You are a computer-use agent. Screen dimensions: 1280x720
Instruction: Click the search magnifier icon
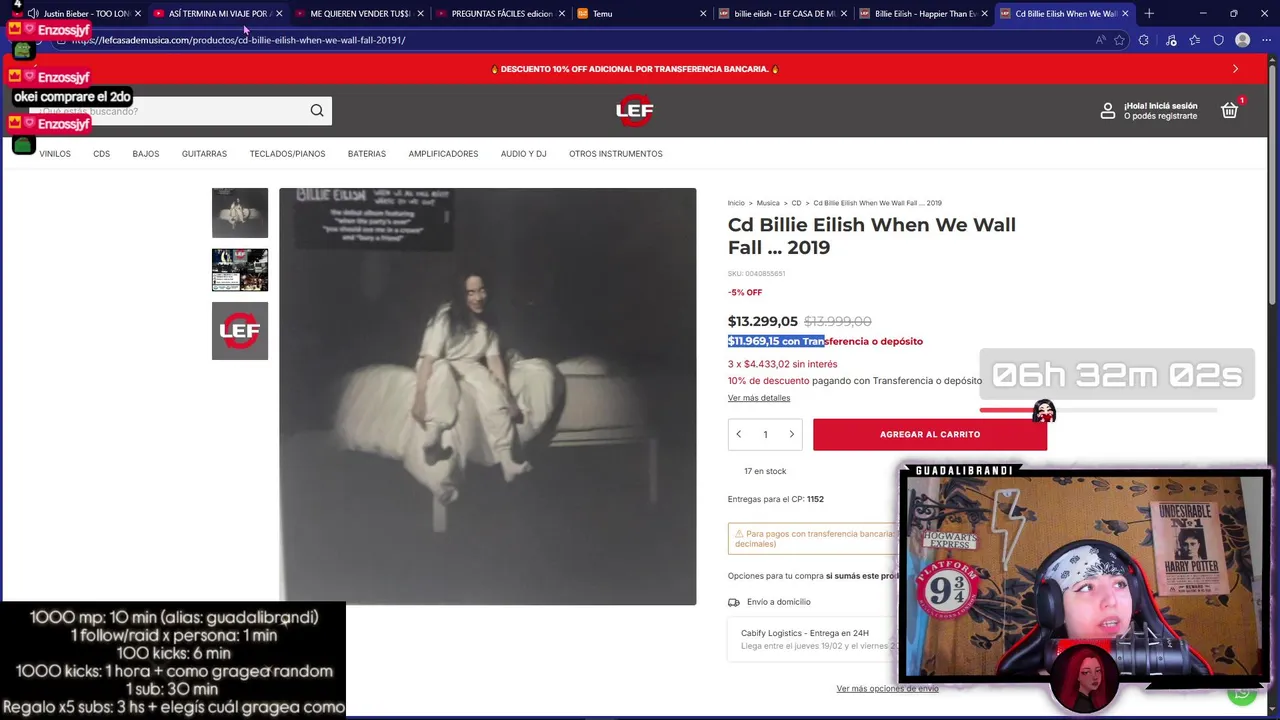(317, 111)
